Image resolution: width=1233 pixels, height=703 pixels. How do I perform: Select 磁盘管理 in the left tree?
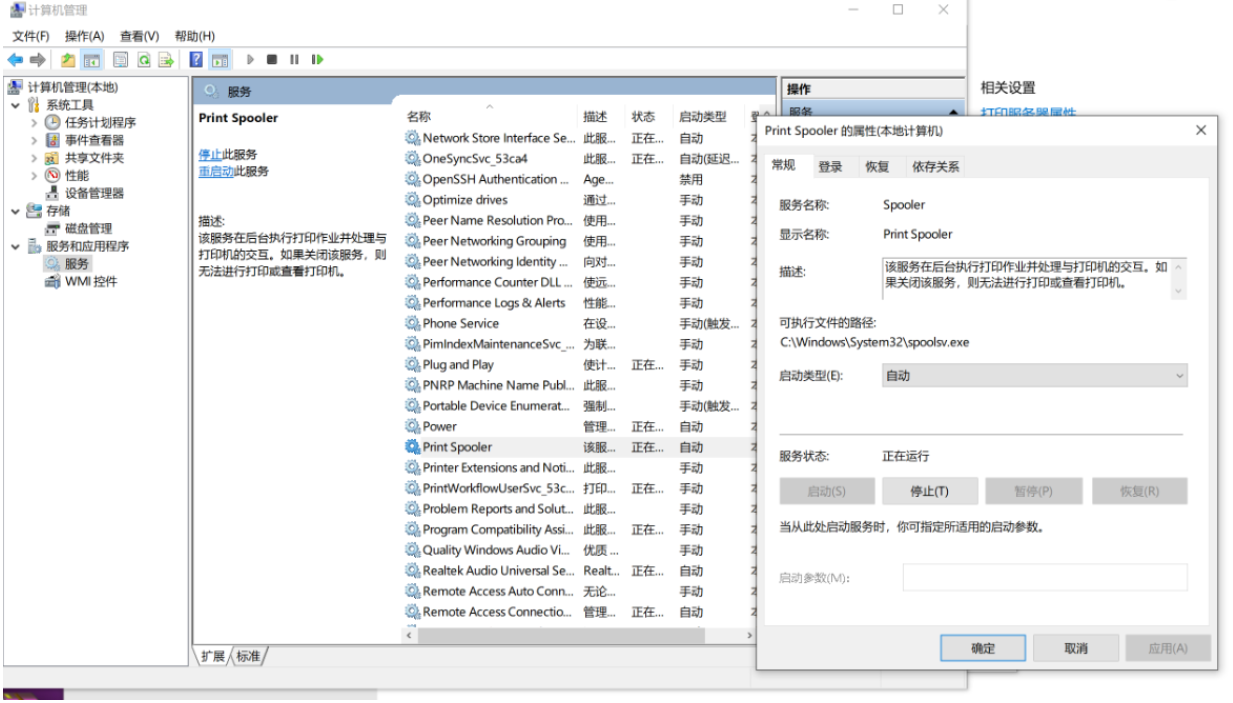[88, 228]
